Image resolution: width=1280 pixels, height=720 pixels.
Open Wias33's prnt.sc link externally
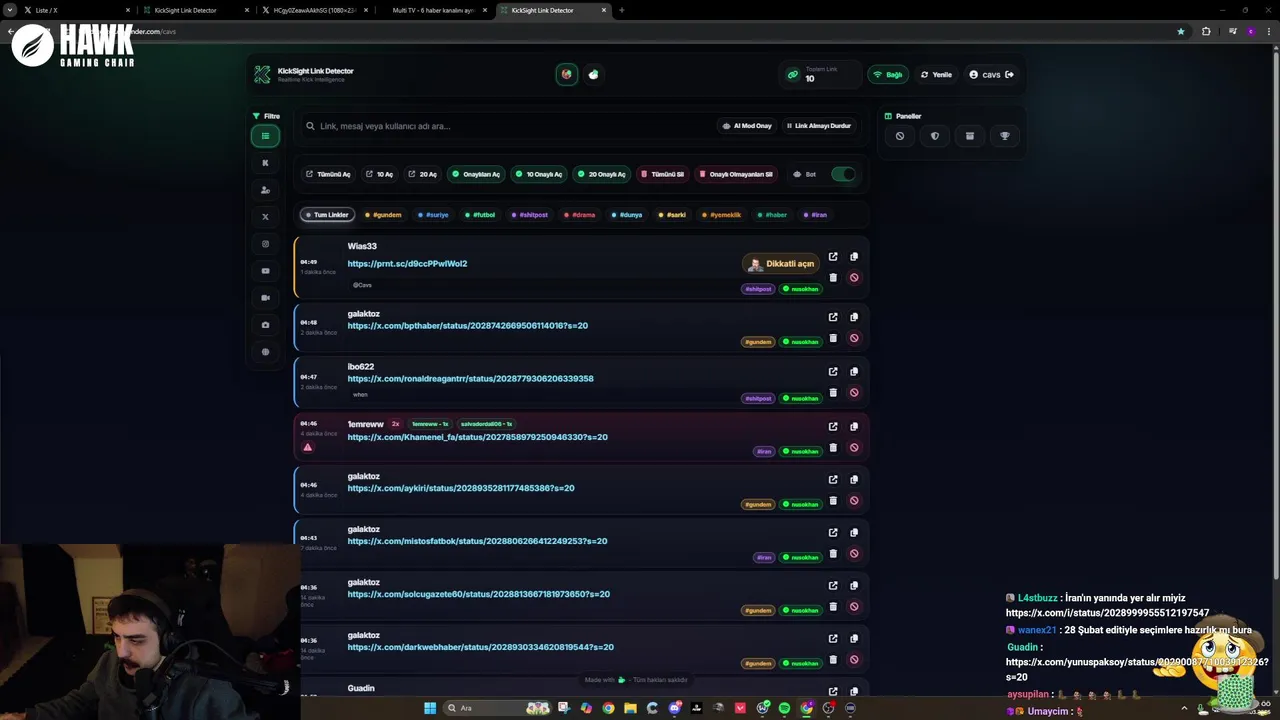pyautogui.click(x=833, y=257)
